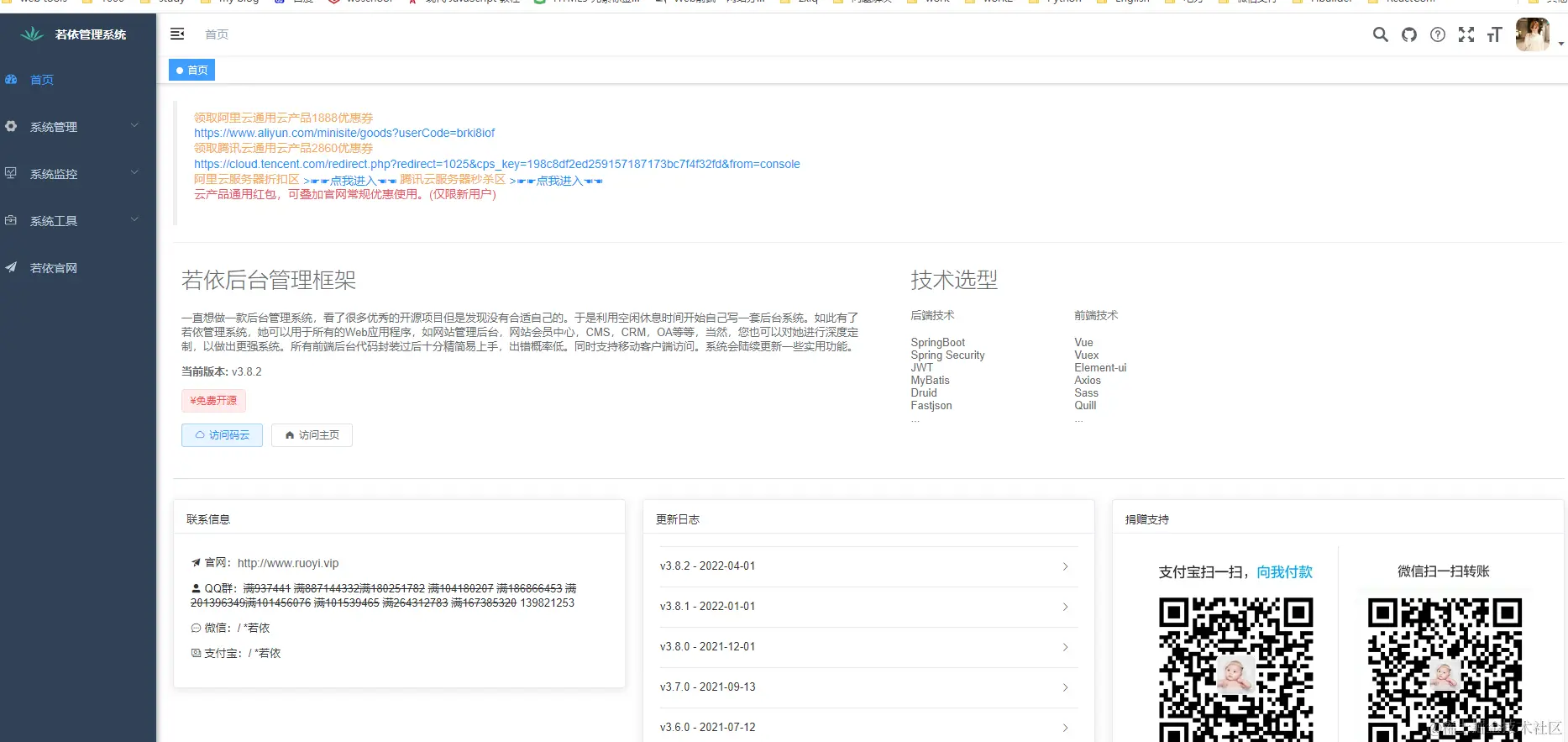Collapse sidebar with hamburger icon
The width and height of the screenshot is (1568, 742).
click(177, 34)
